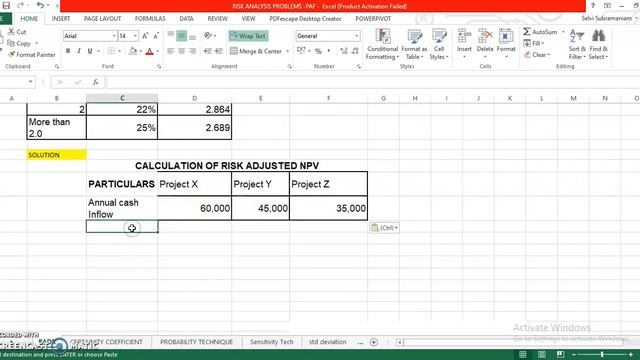Click the Insert cells button

point(464,43)
